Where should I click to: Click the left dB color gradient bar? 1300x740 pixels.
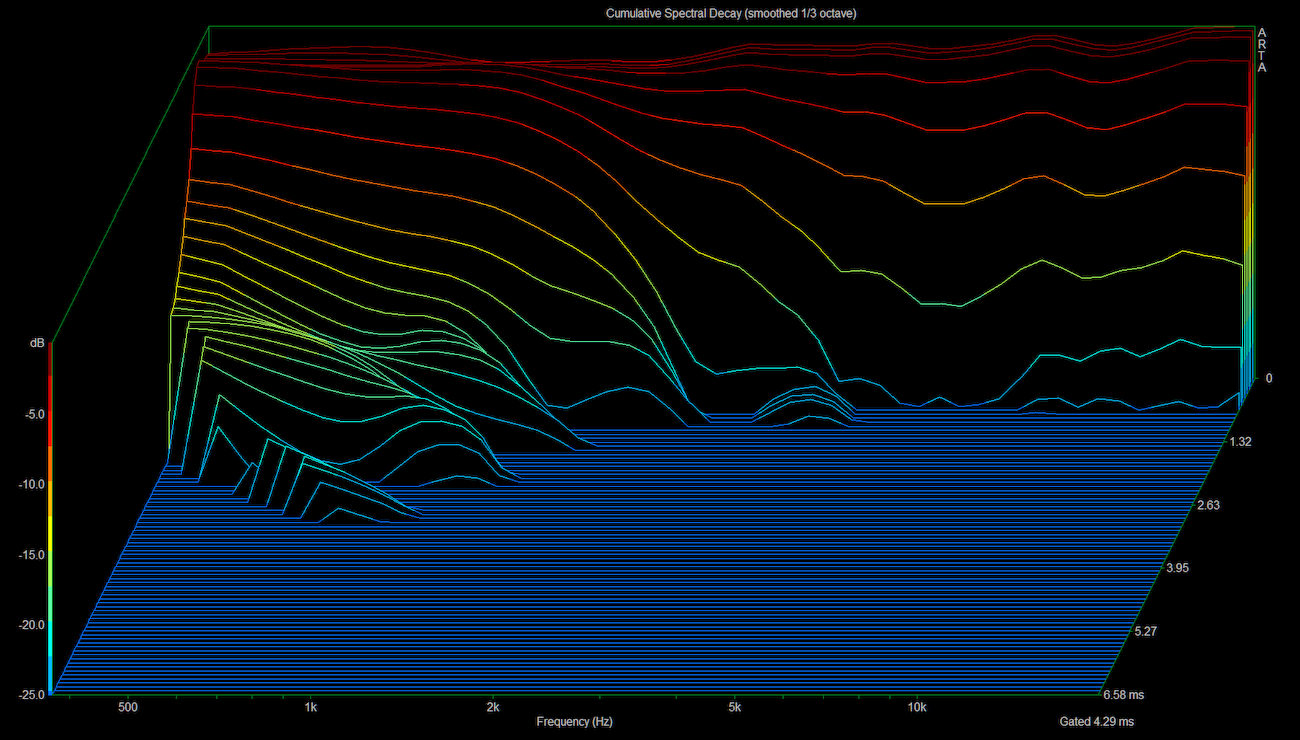(x=50, y=520)
